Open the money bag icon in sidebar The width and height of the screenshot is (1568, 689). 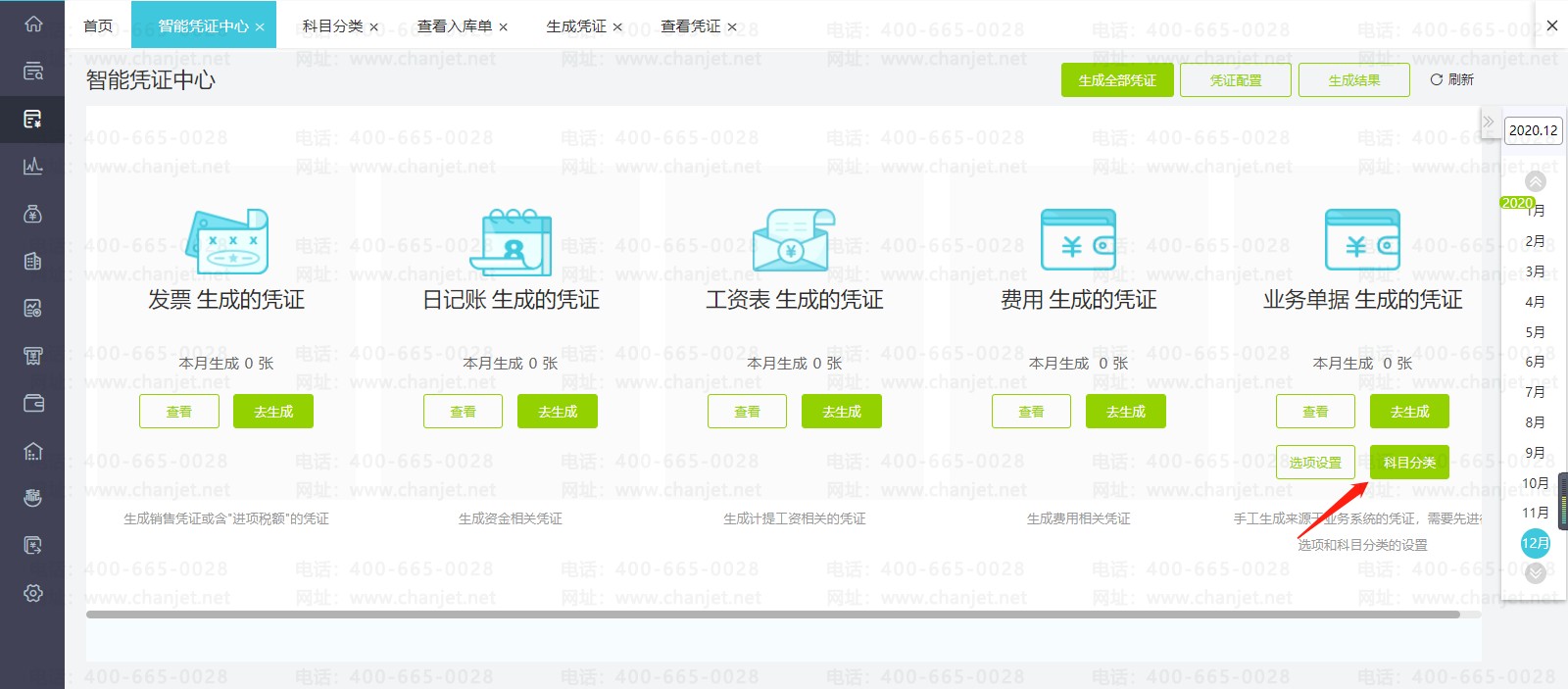click(32, 214)
